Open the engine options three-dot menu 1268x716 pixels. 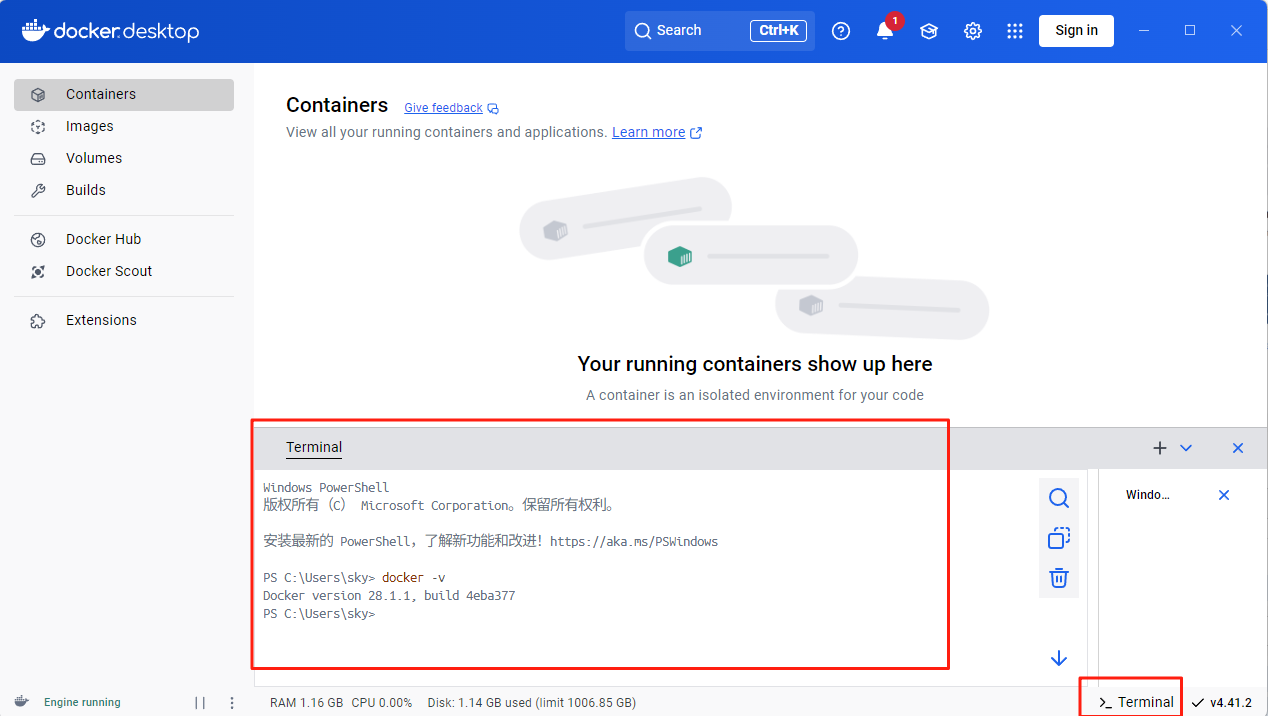[x=232, y=702]
